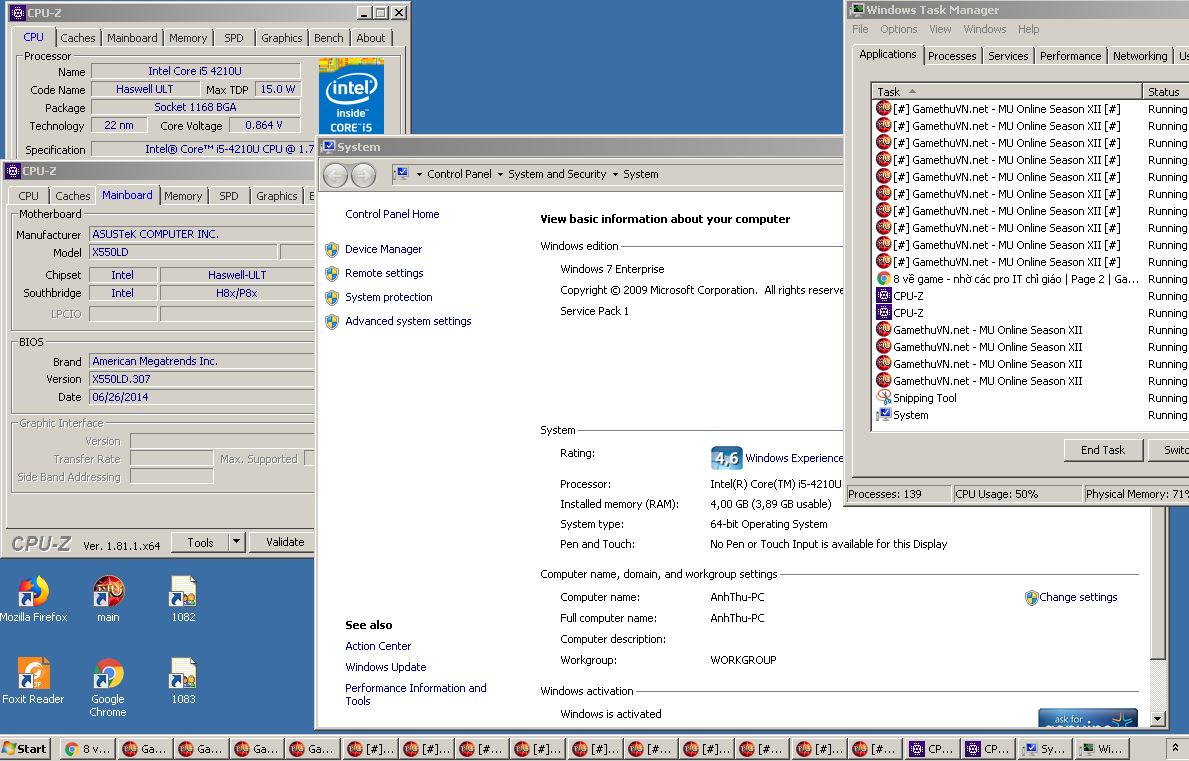Open the Processes tab in Task Manager

(x=952, y=56)
